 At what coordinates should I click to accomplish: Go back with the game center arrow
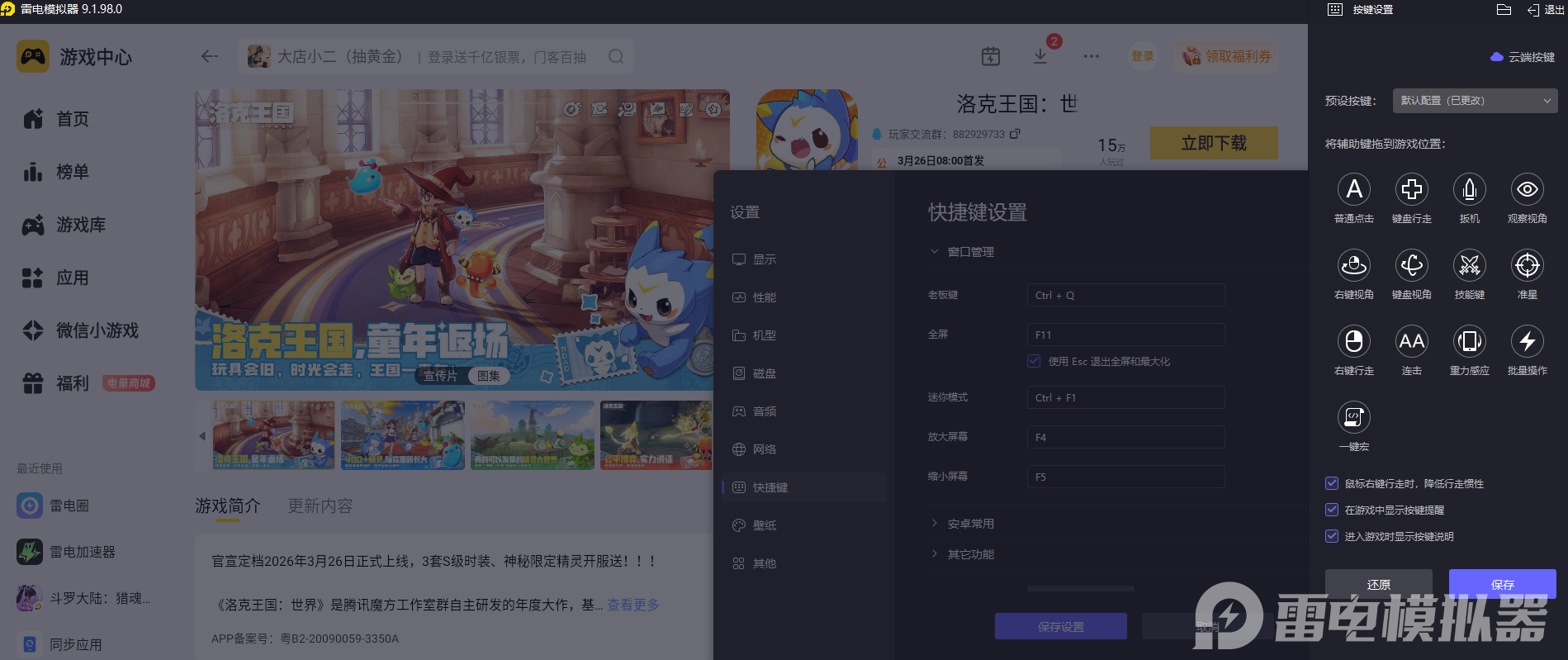(210, 56)
